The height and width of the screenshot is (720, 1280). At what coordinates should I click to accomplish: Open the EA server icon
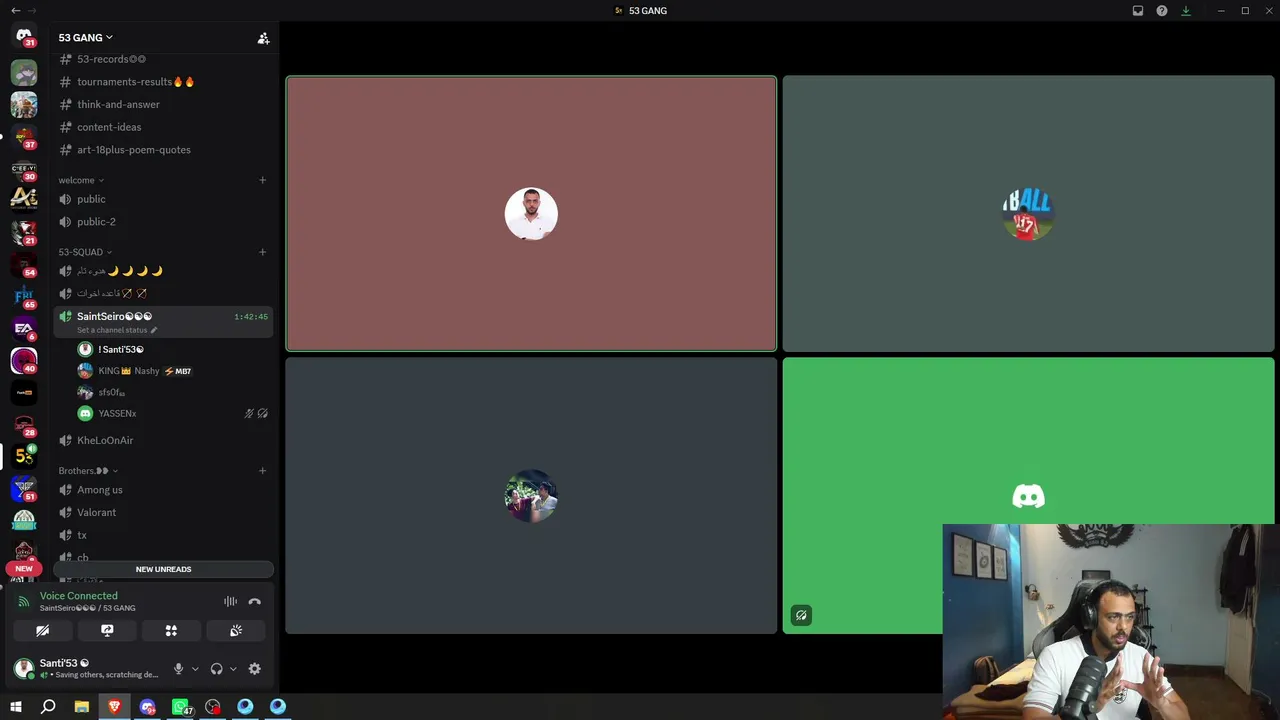coord(24,328)
